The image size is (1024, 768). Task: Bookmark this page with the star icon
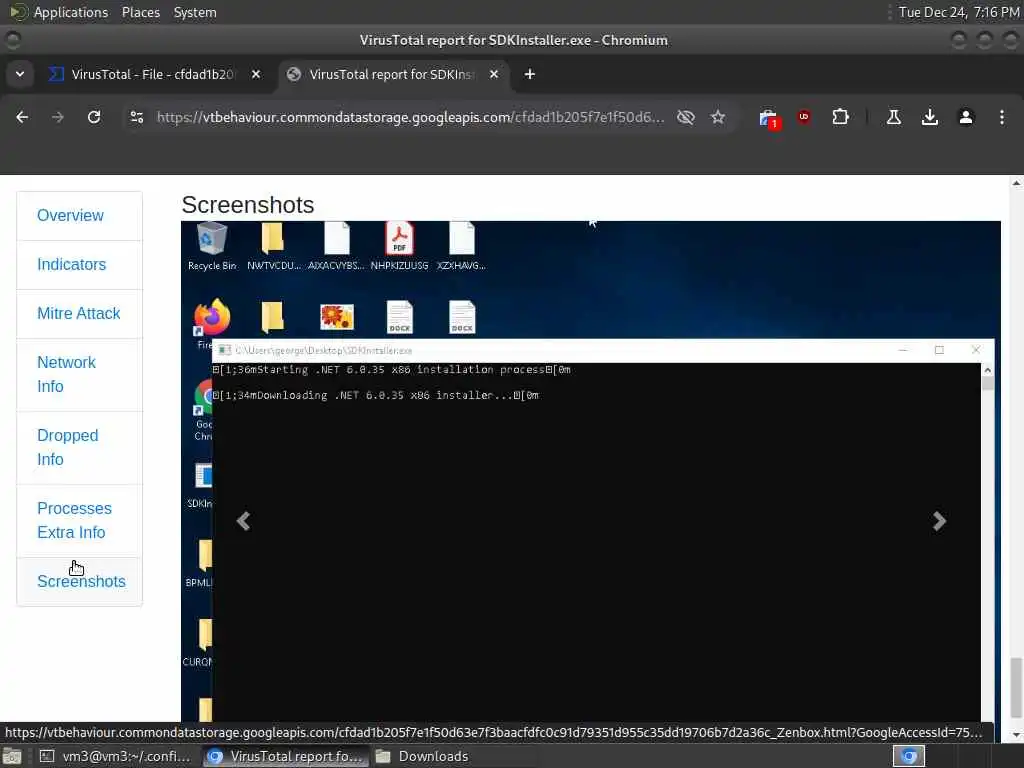pyautogui.click(x=718, y=117)
